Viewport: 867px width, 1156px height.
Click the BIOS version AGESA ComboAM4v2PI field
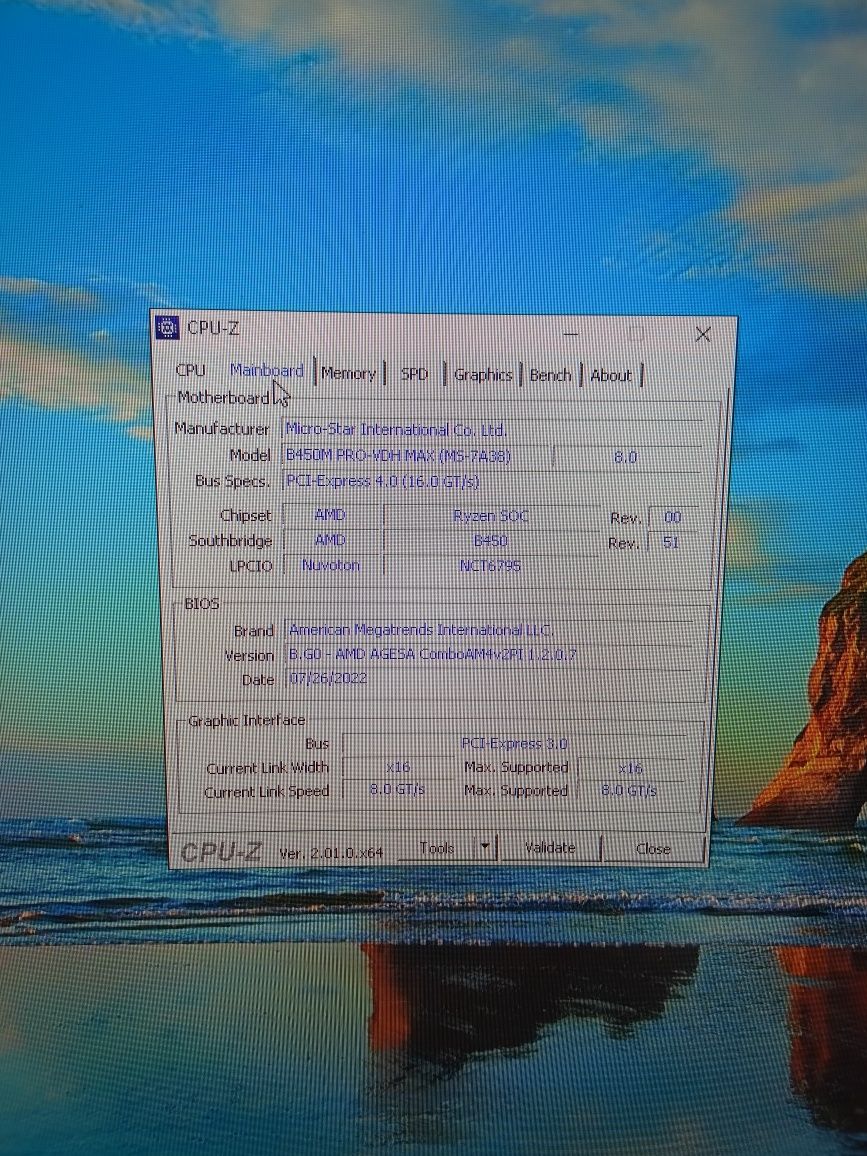(490, 655)
